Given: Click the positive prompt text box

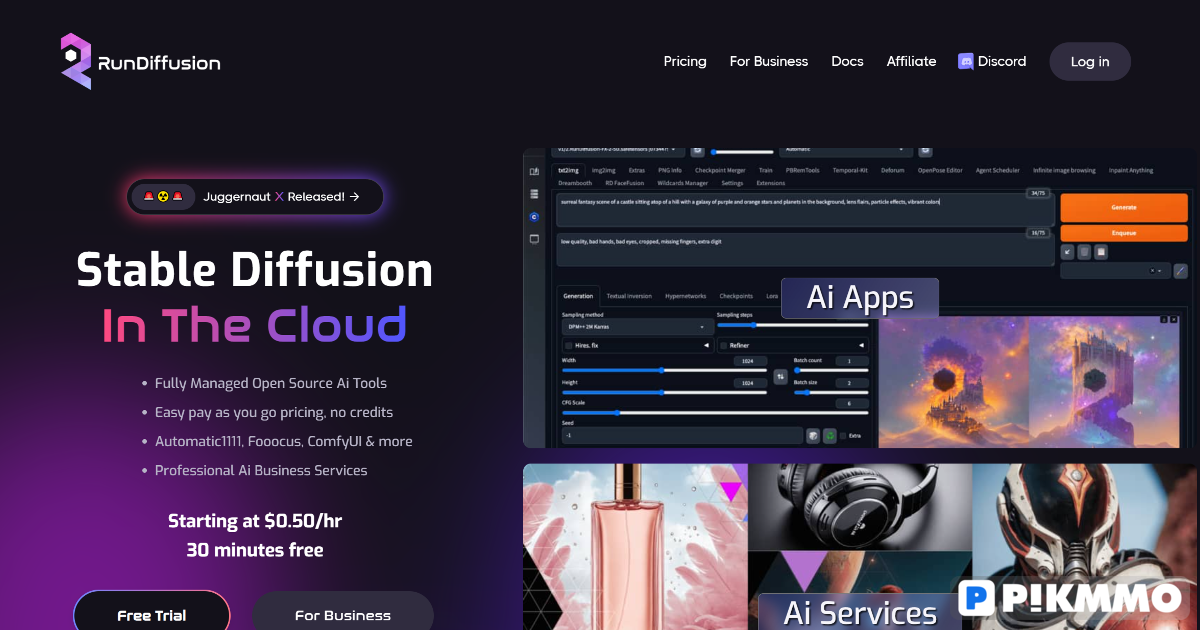Looking at the screenshot, I should (805, 210).
